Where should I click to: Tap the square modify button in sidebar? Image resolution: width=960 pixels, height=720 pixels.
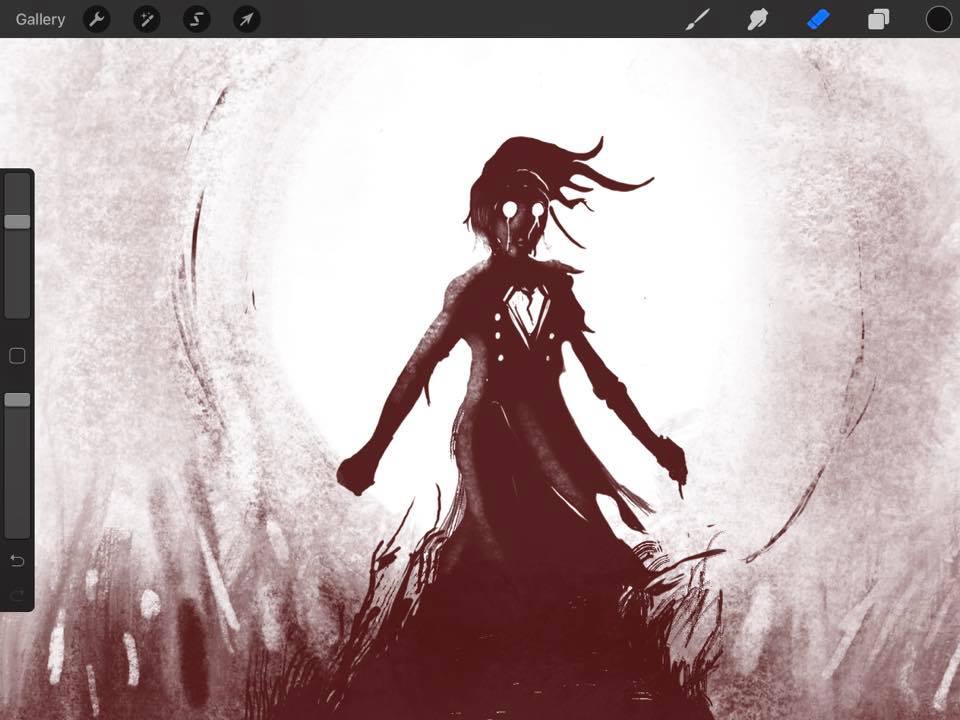pos(17,356)
